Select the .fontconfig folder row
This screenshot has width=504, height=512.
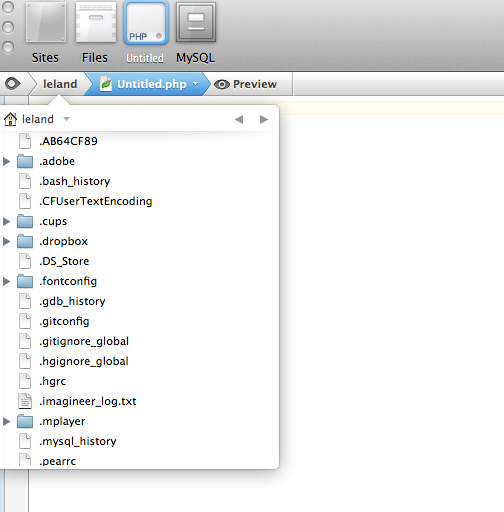tap(139, 281)
